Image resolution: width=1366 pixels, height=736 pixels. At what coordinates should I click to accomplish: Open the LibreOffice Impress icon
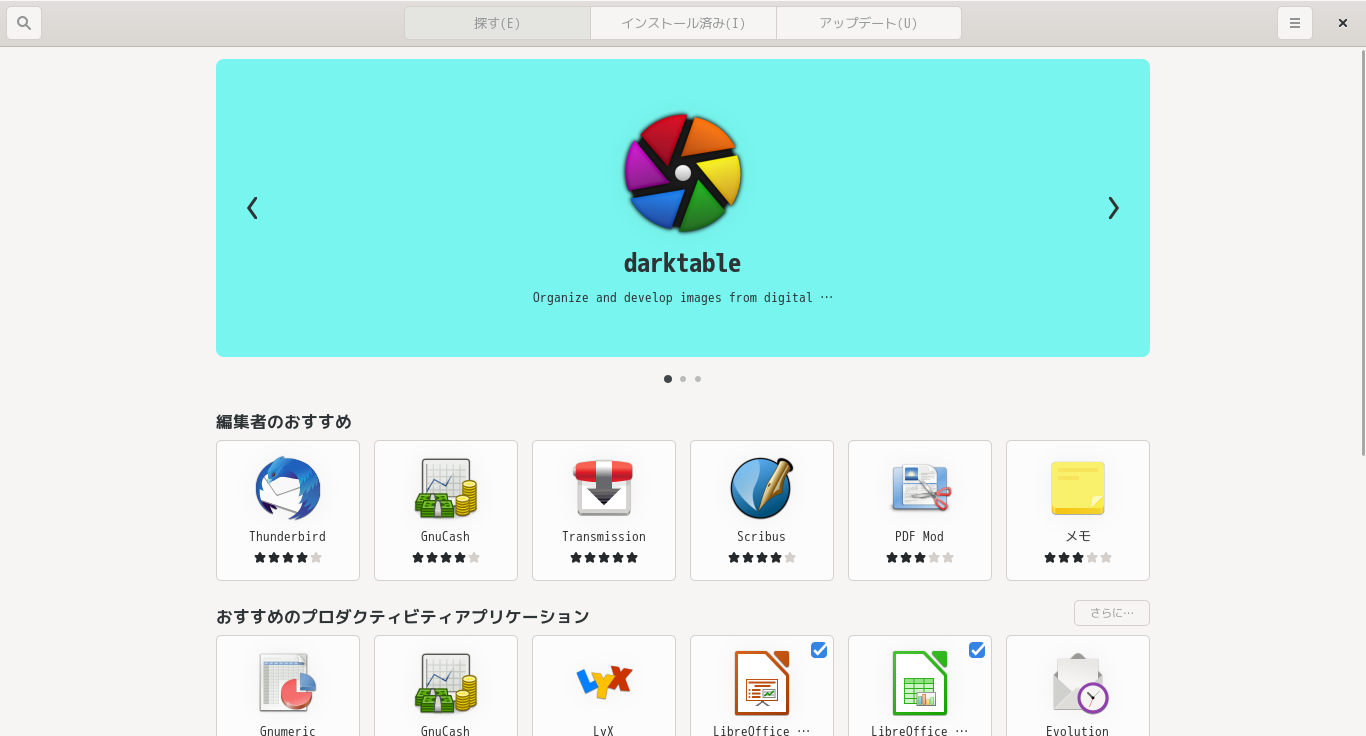coord(762,682)
